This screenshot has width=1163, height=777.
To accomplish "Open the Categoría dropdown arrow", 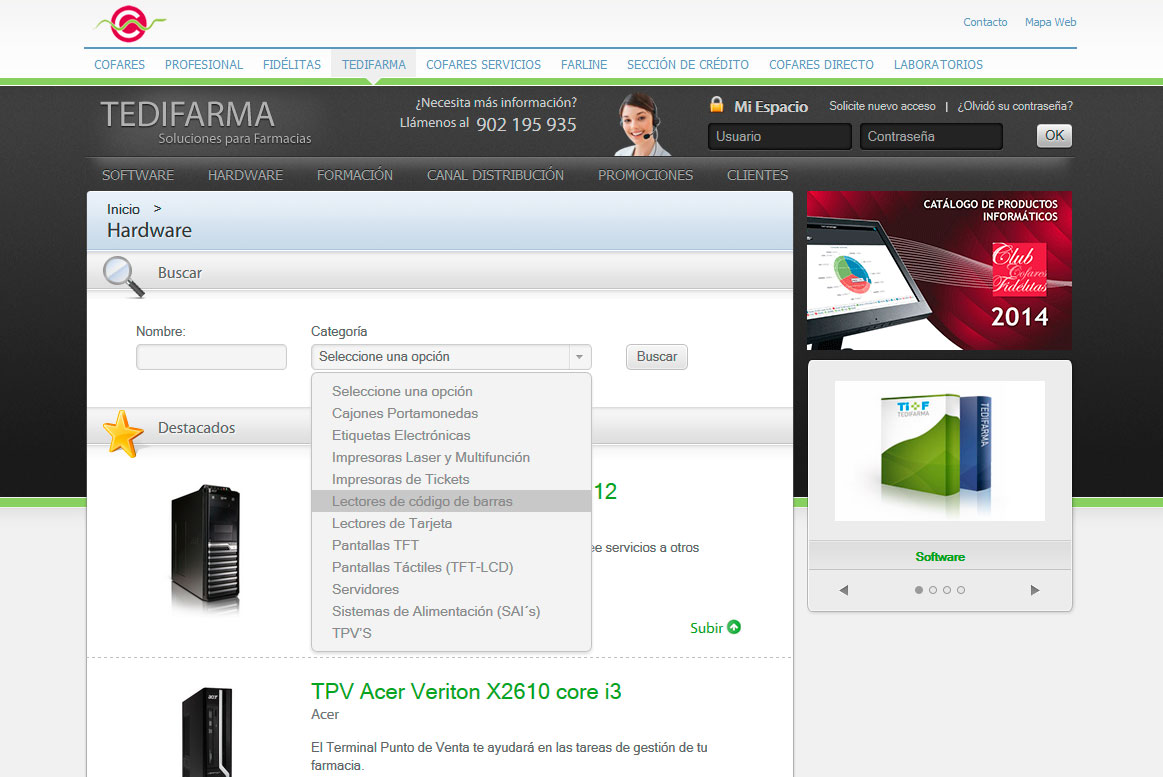I will click(578, 356).
